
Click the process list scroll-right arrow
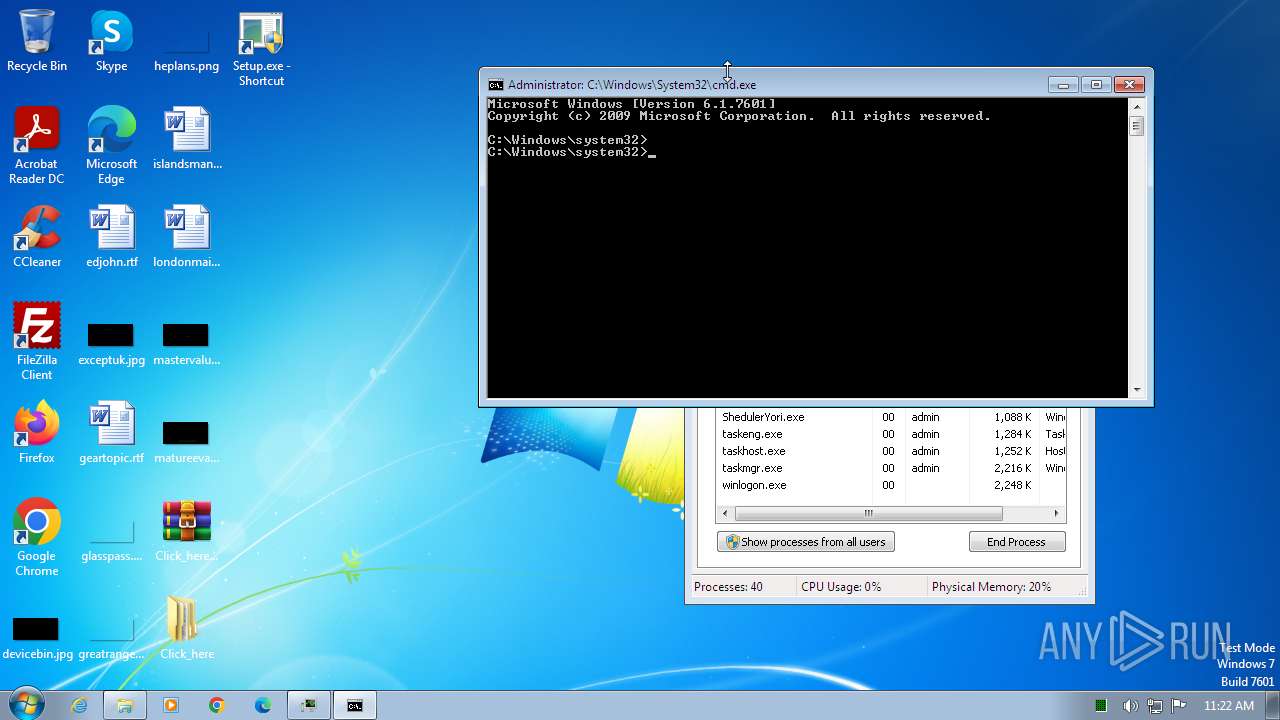coord(1056,513)
